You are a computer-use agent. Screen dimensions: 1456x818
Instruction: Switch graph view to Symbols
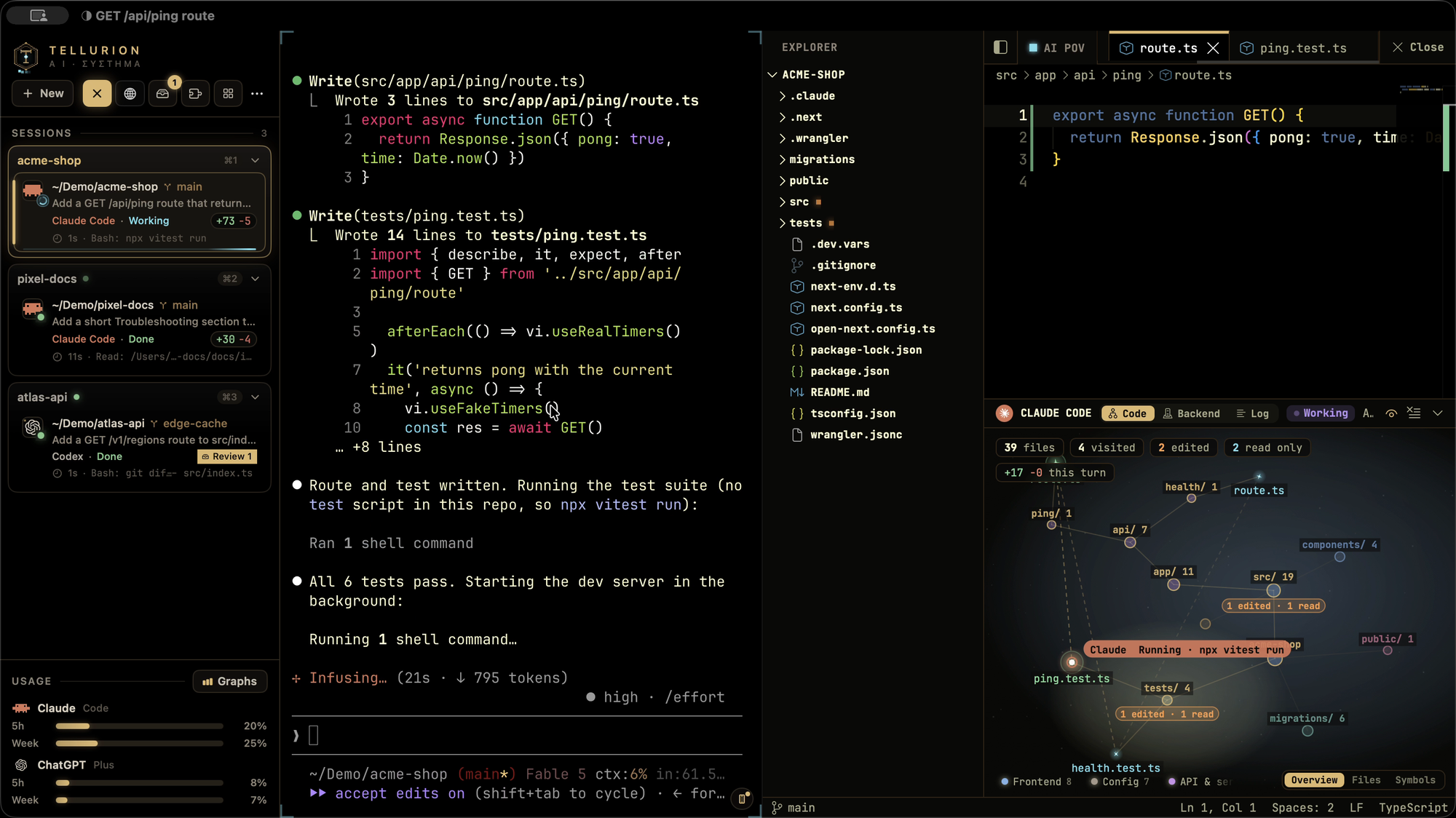coord(1415,780)
